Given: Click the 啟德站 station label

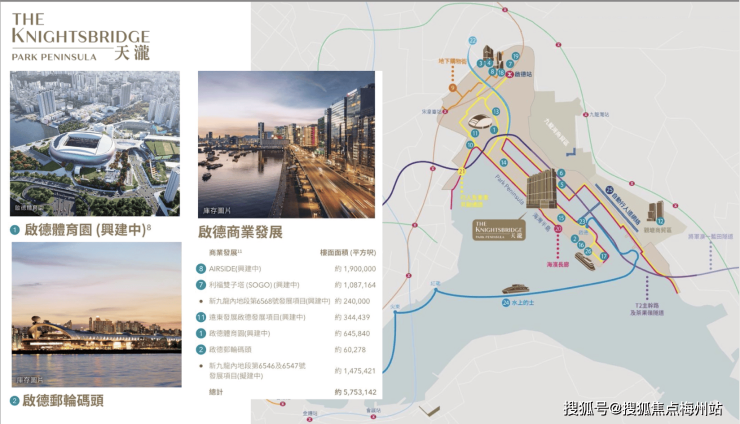Looking at the screenshot, I should [523, 74].
